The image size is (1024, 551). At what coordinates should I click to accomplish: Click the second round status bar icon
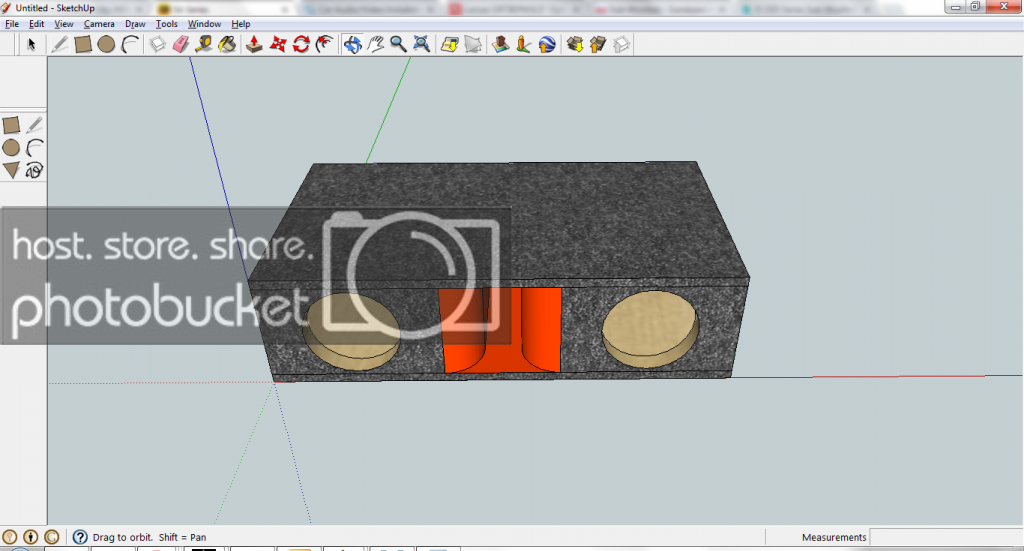point(31,537)
